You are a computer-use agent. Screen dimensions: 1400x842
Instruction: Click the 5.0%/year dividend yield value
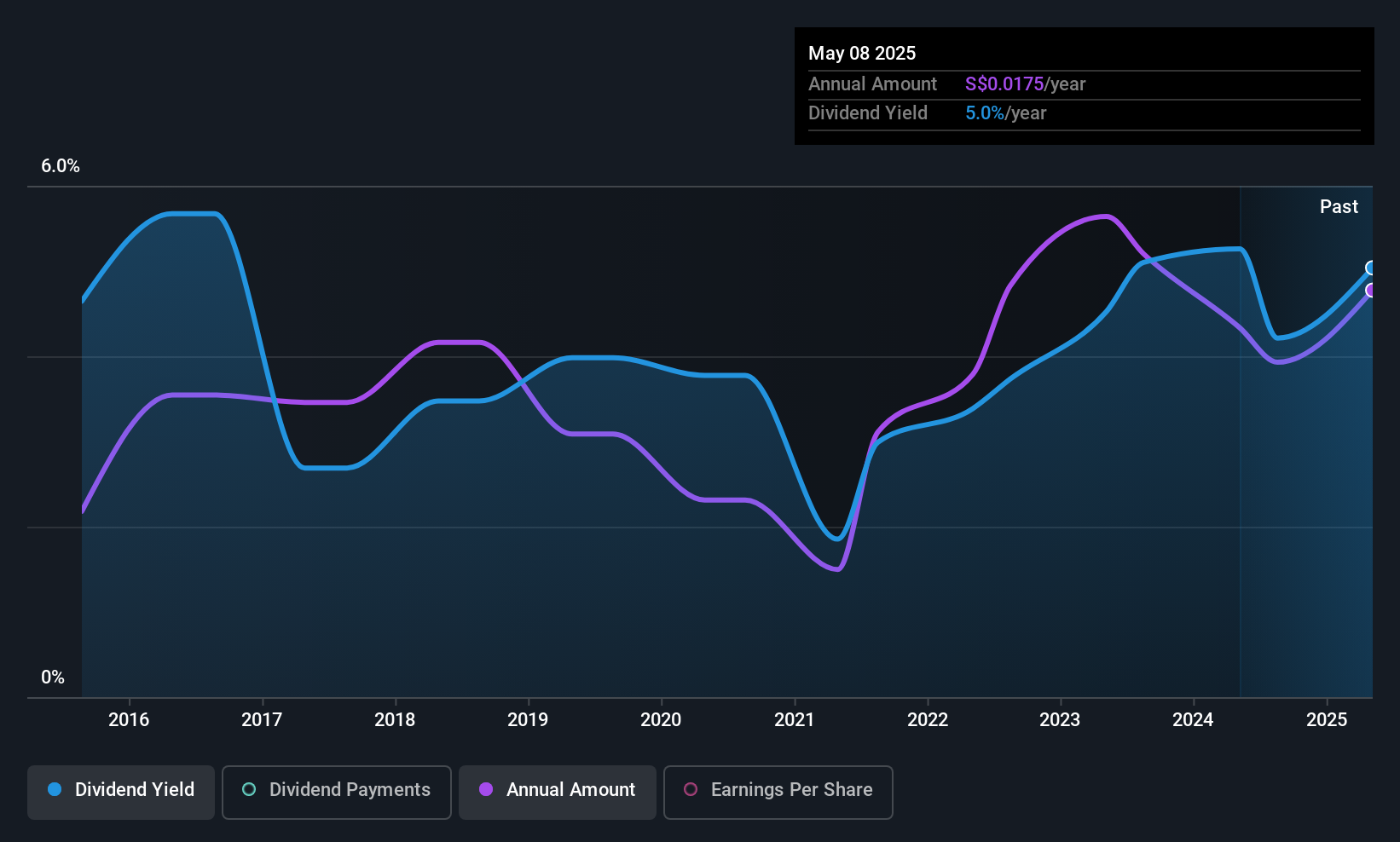coord(1005,112)
